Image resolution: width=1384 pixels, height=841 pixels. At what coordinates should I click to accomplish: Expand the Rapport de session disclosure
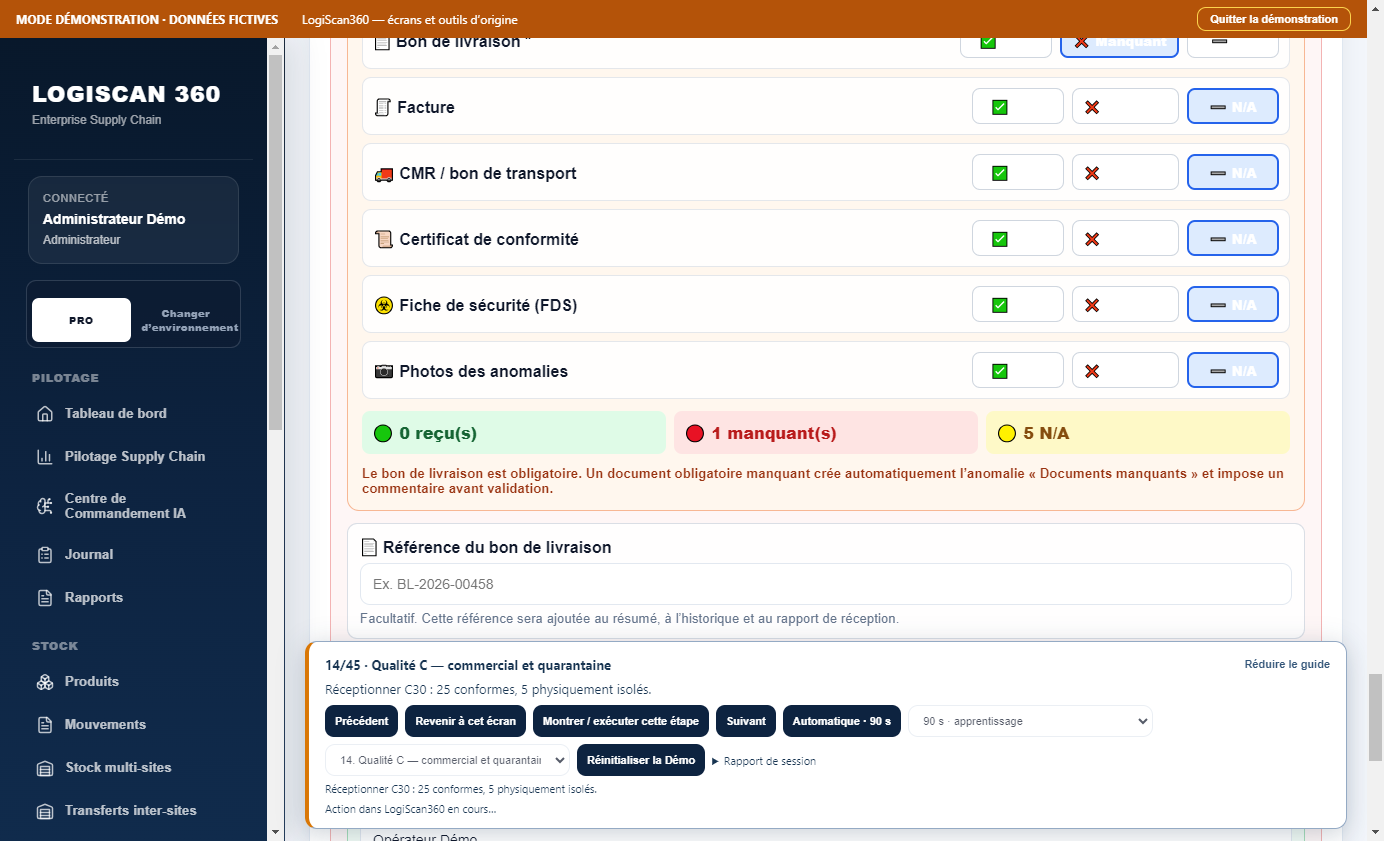pos(764,761)
